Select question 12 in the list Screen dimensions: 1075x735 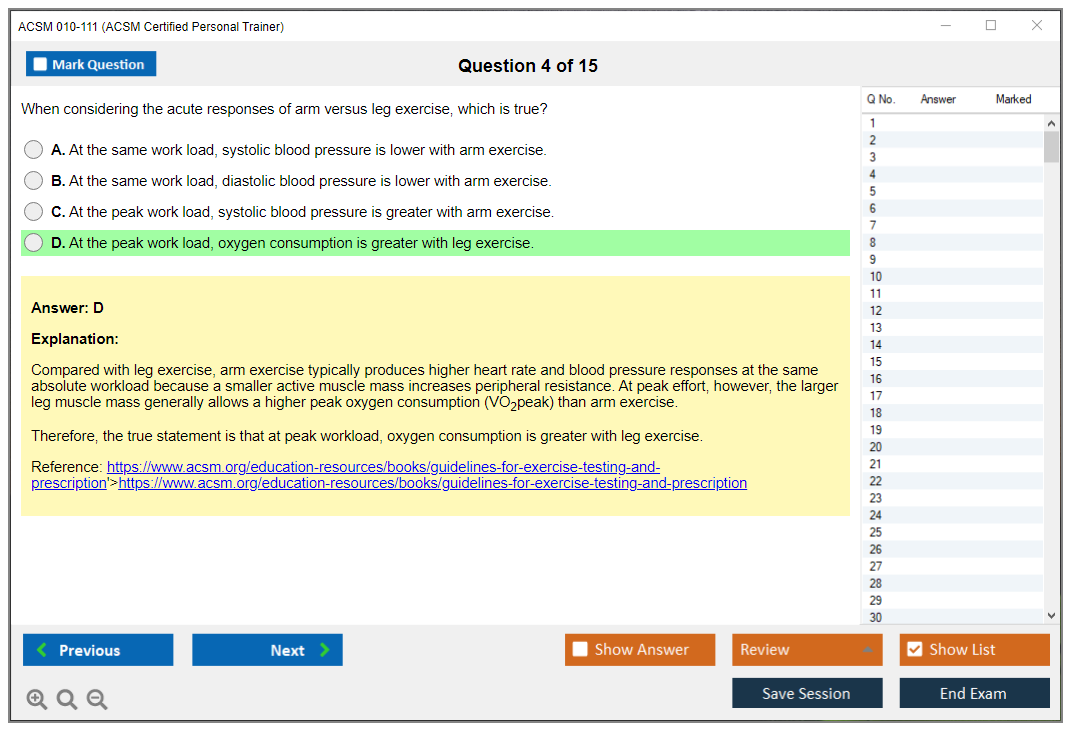point(876,311)
